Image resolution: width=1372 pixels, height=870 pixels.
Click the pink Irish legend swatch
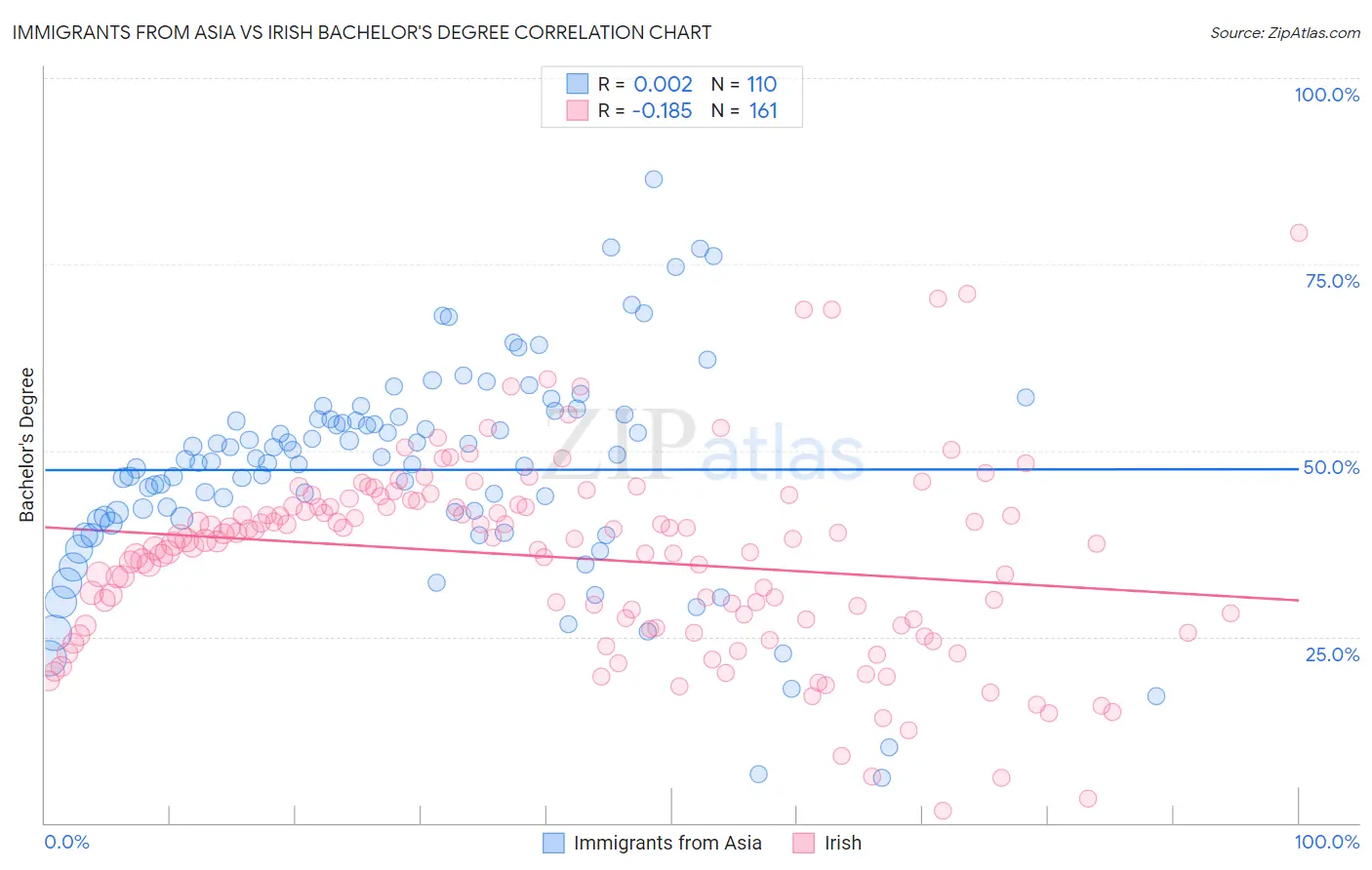pos(803,843)
